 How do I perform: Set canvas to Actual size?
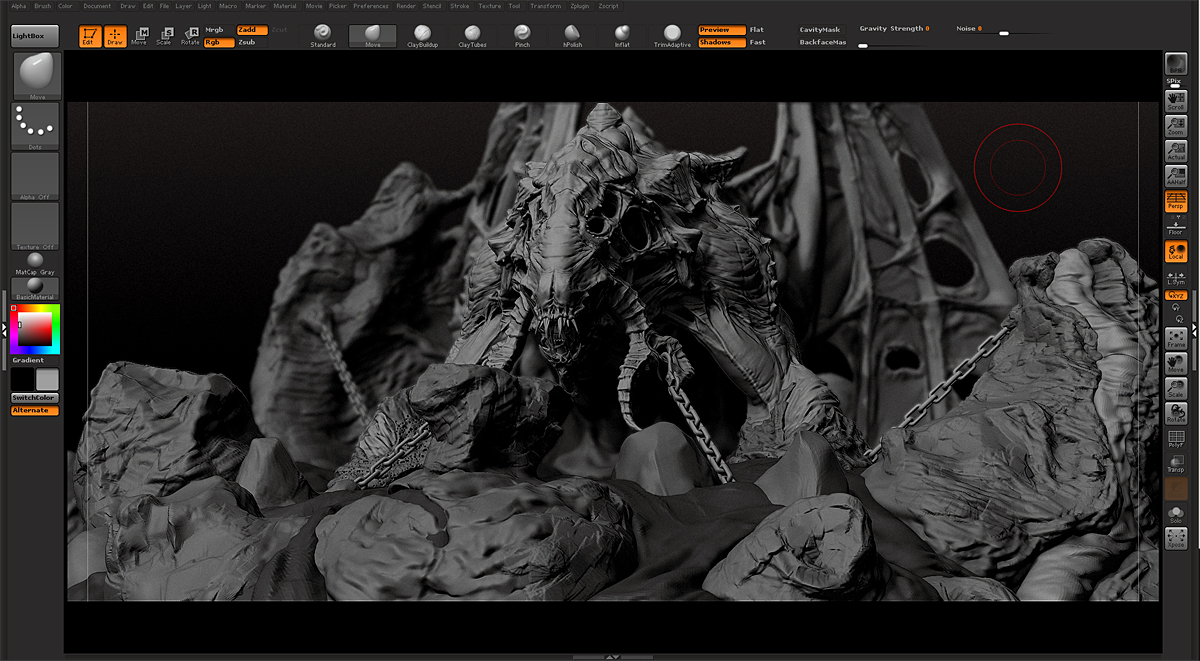tap(1176, 150)
